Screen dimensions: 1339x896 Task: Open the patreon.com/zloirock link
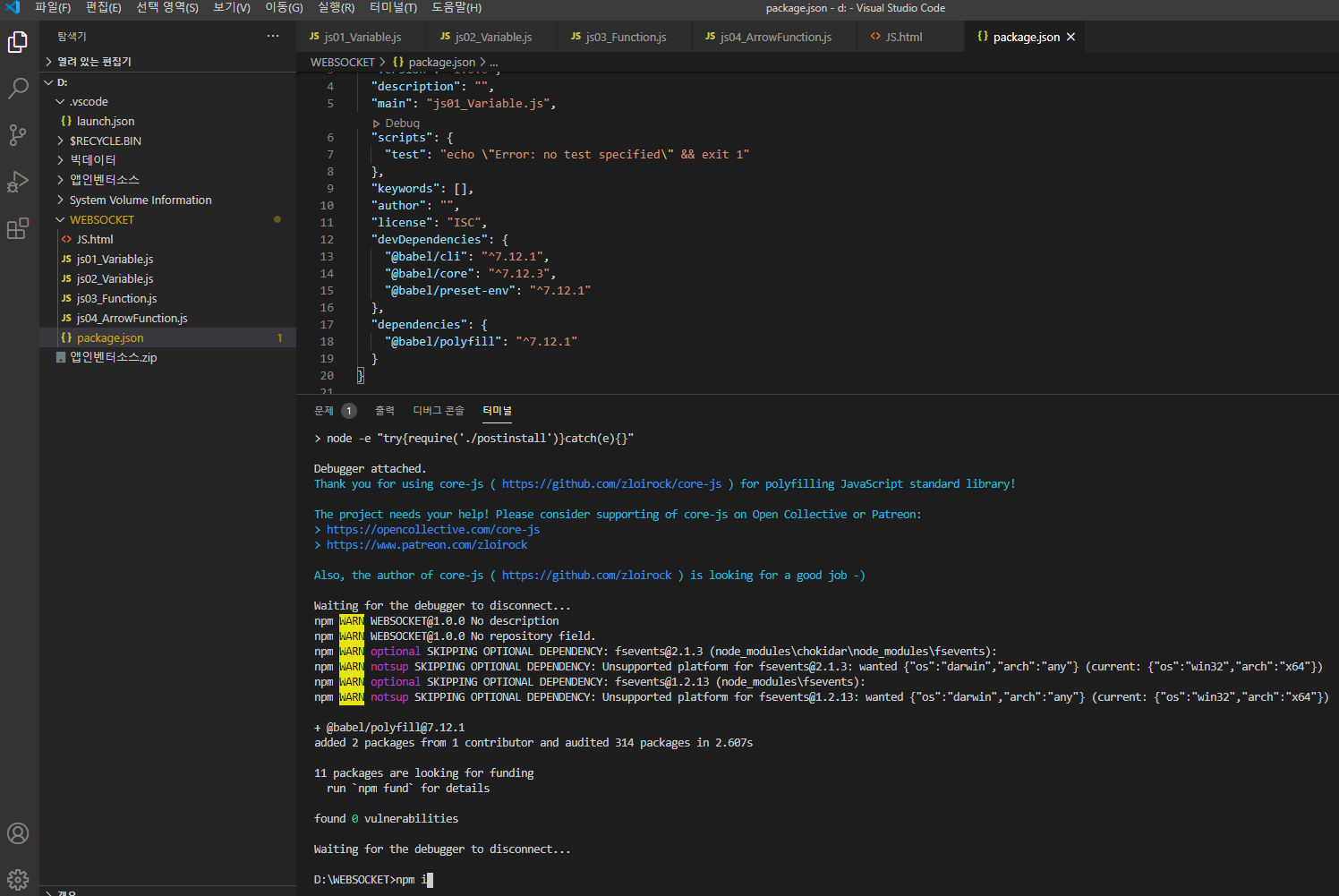[x=427, y=545]
